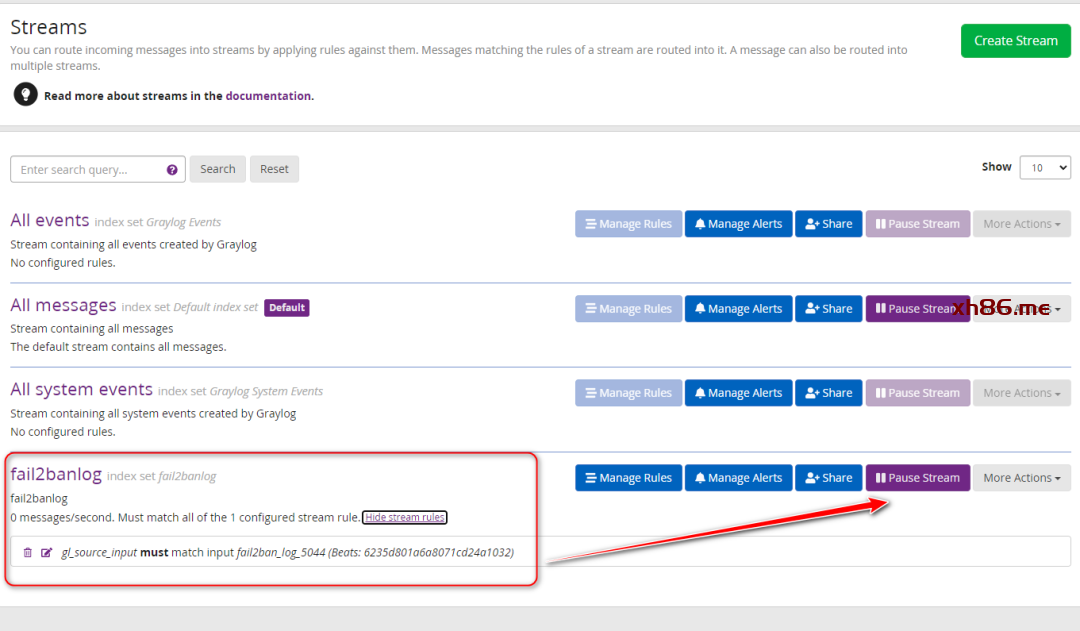Edit the gl_source_input stream rule pencil icon
The image size is (1080, 631).
point(46,552)
